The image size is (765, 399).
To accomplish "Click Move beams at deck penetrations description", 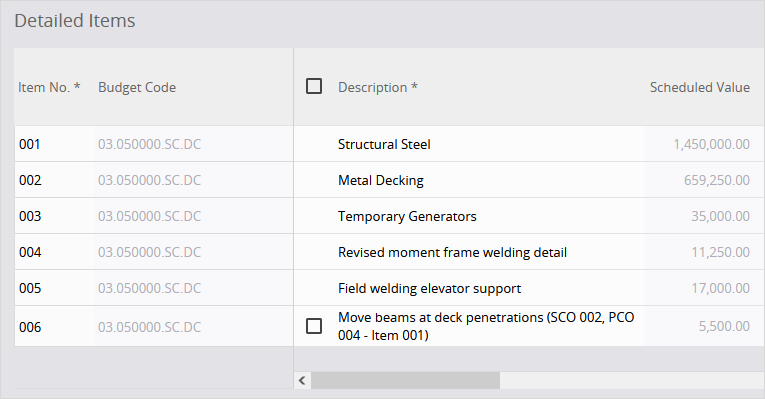I will click(486, 326).
